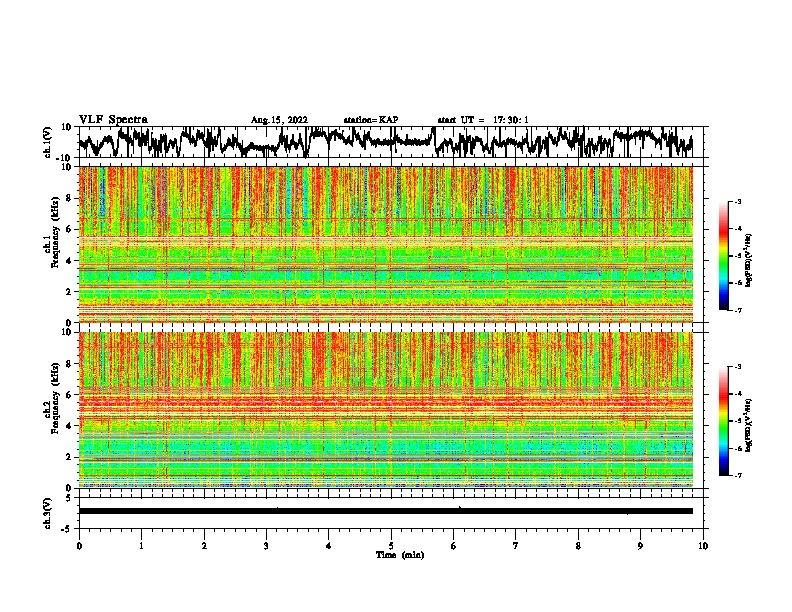Screen dimensions: 792x612
Task: Click the time axis tick label "0"
Action: 79,546
